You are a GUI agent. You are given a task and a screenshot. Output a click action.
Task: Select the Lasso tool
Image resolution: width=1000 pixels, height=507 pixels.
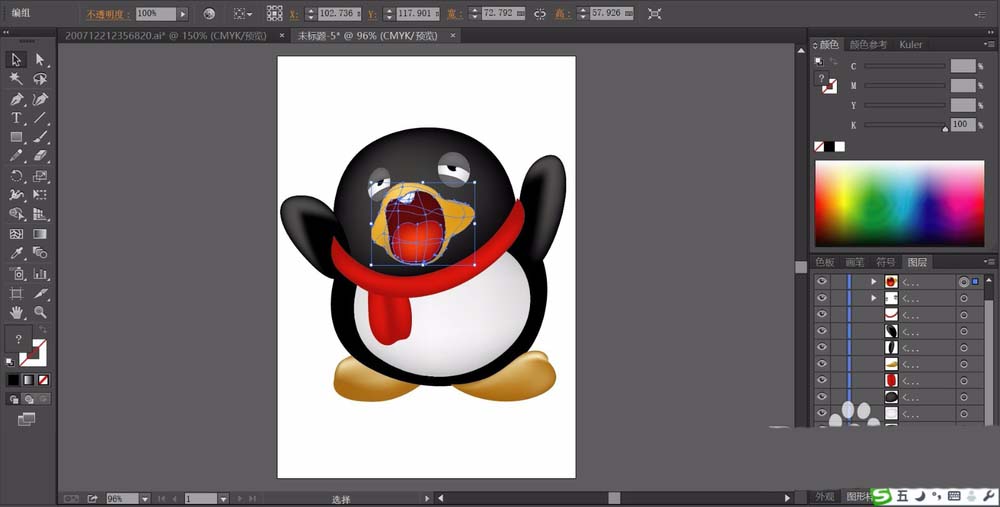40,78
